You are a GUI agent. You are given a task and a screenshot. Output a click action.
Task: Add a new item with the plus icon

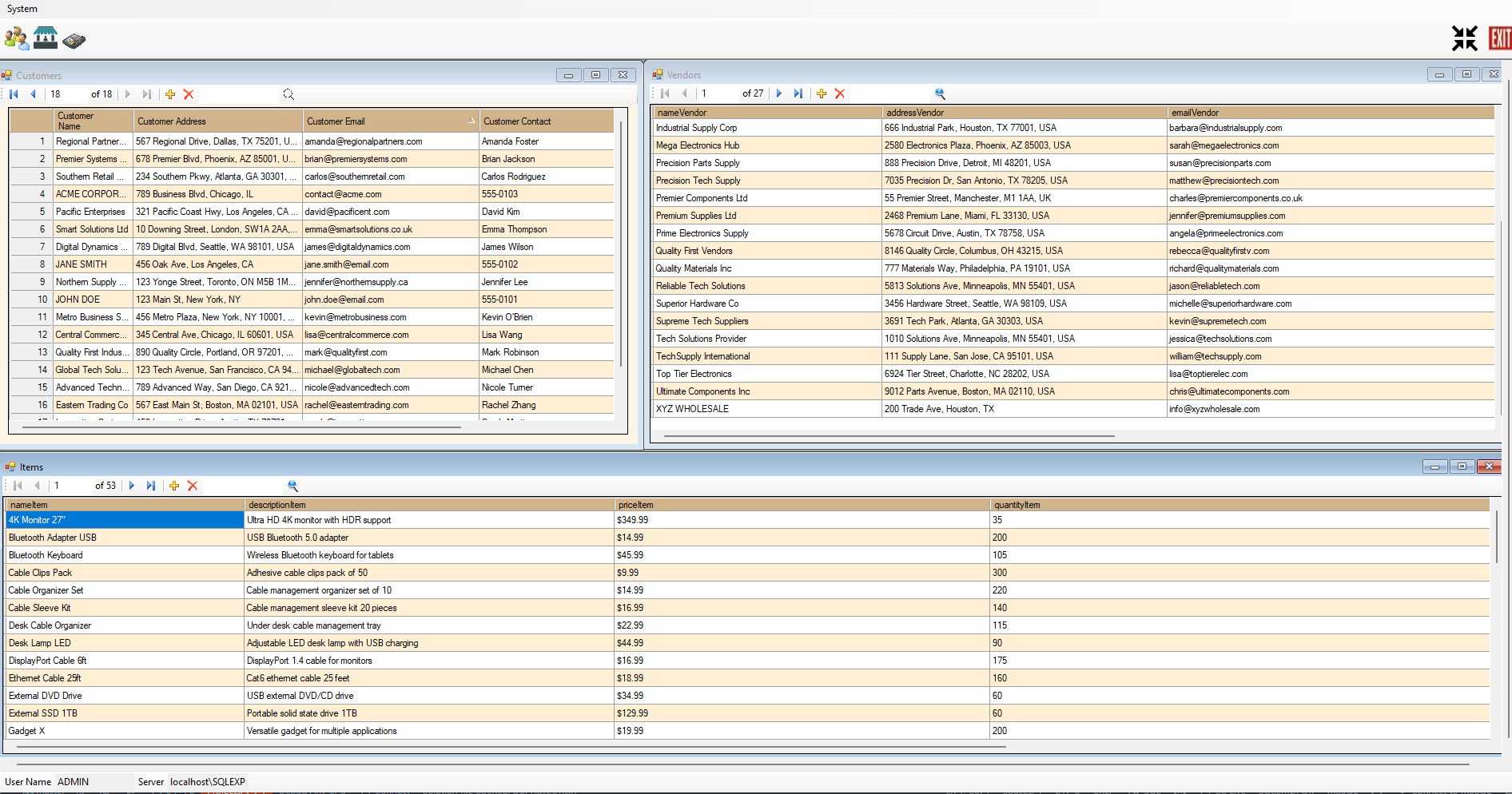coord(174,486)
